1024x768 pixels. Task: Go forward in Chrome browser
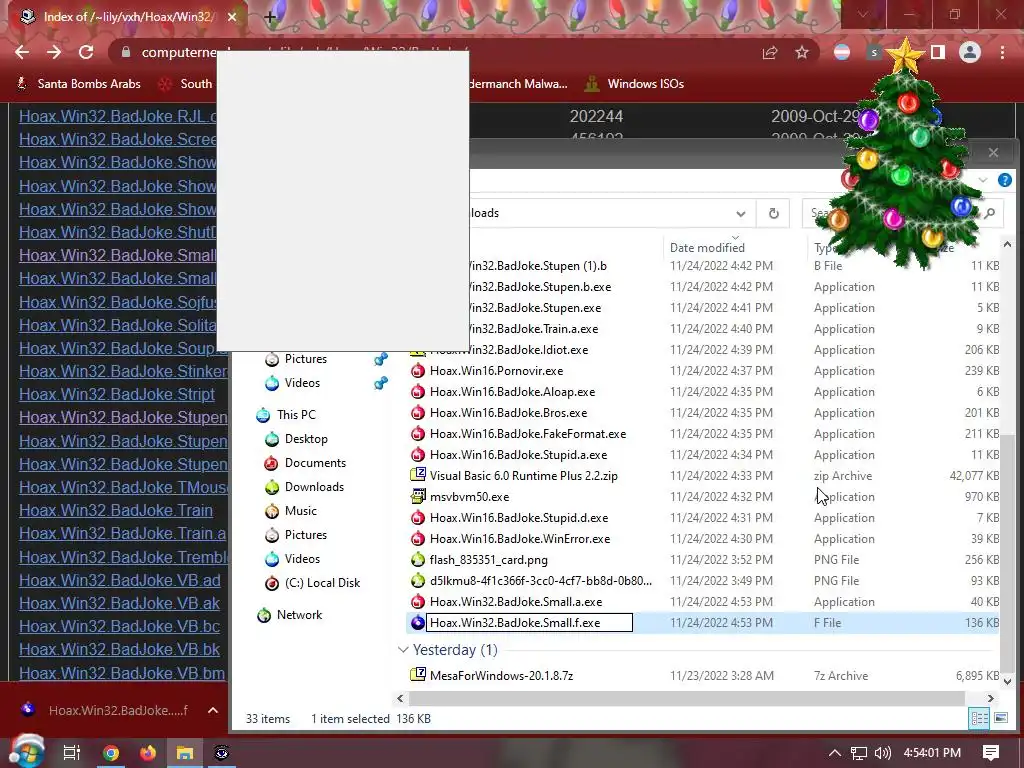(x=54, y=52)
